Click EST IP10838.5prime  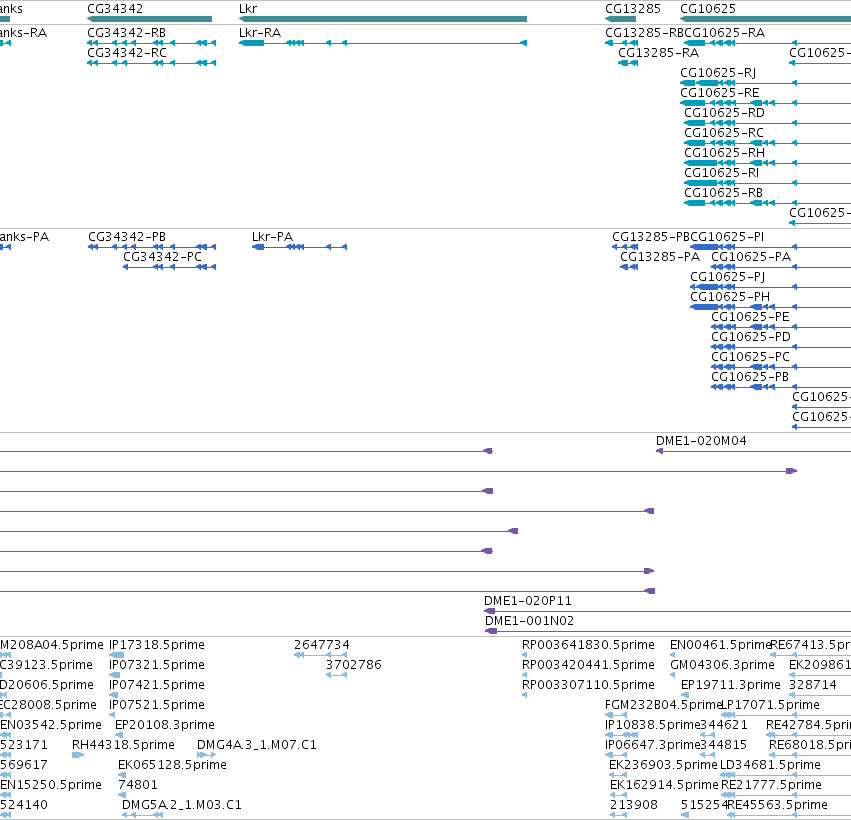coord(652,726)
